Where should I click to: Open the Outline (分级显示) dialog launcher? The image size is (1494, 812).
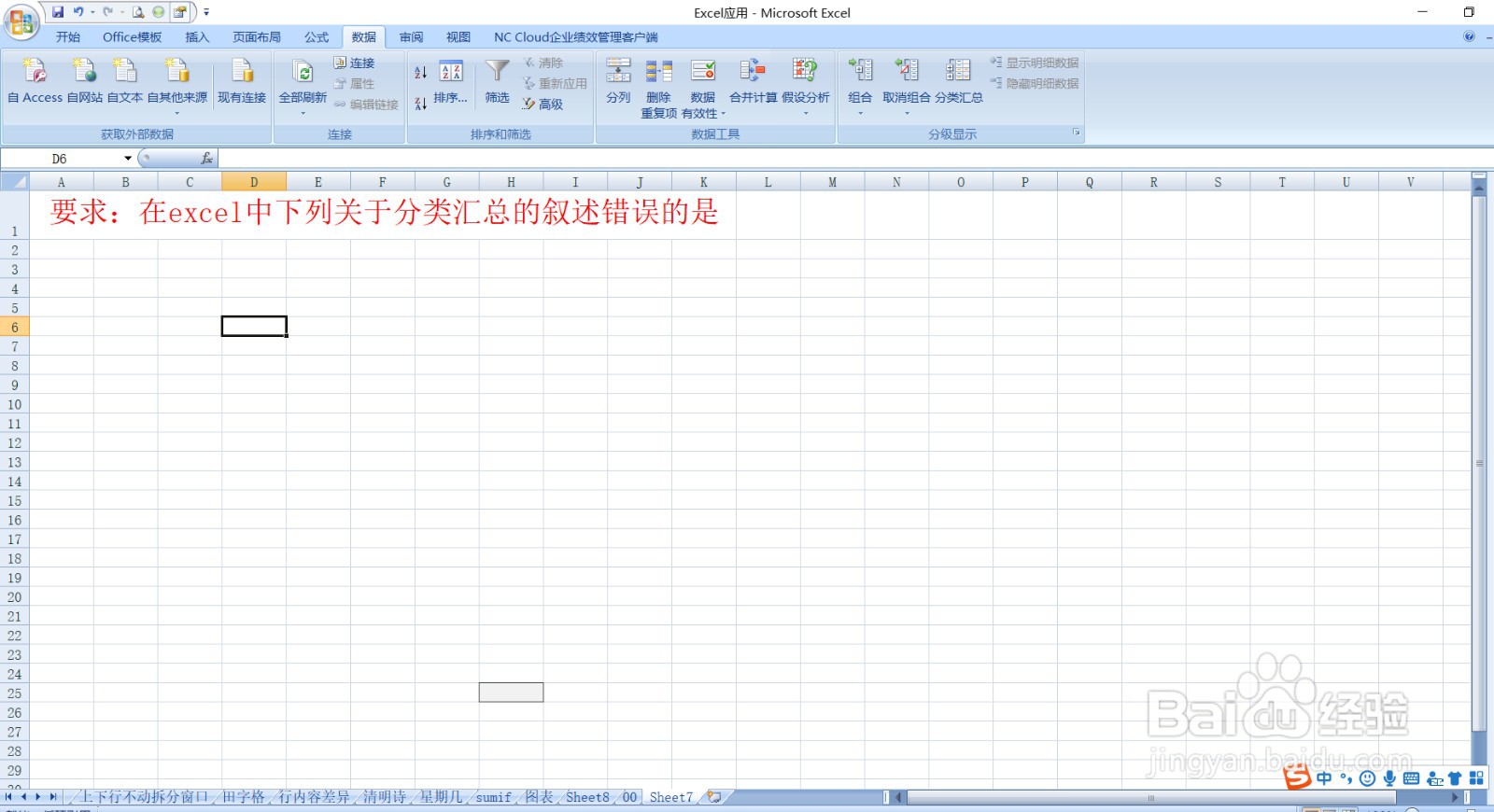[x=1076, y=133]
